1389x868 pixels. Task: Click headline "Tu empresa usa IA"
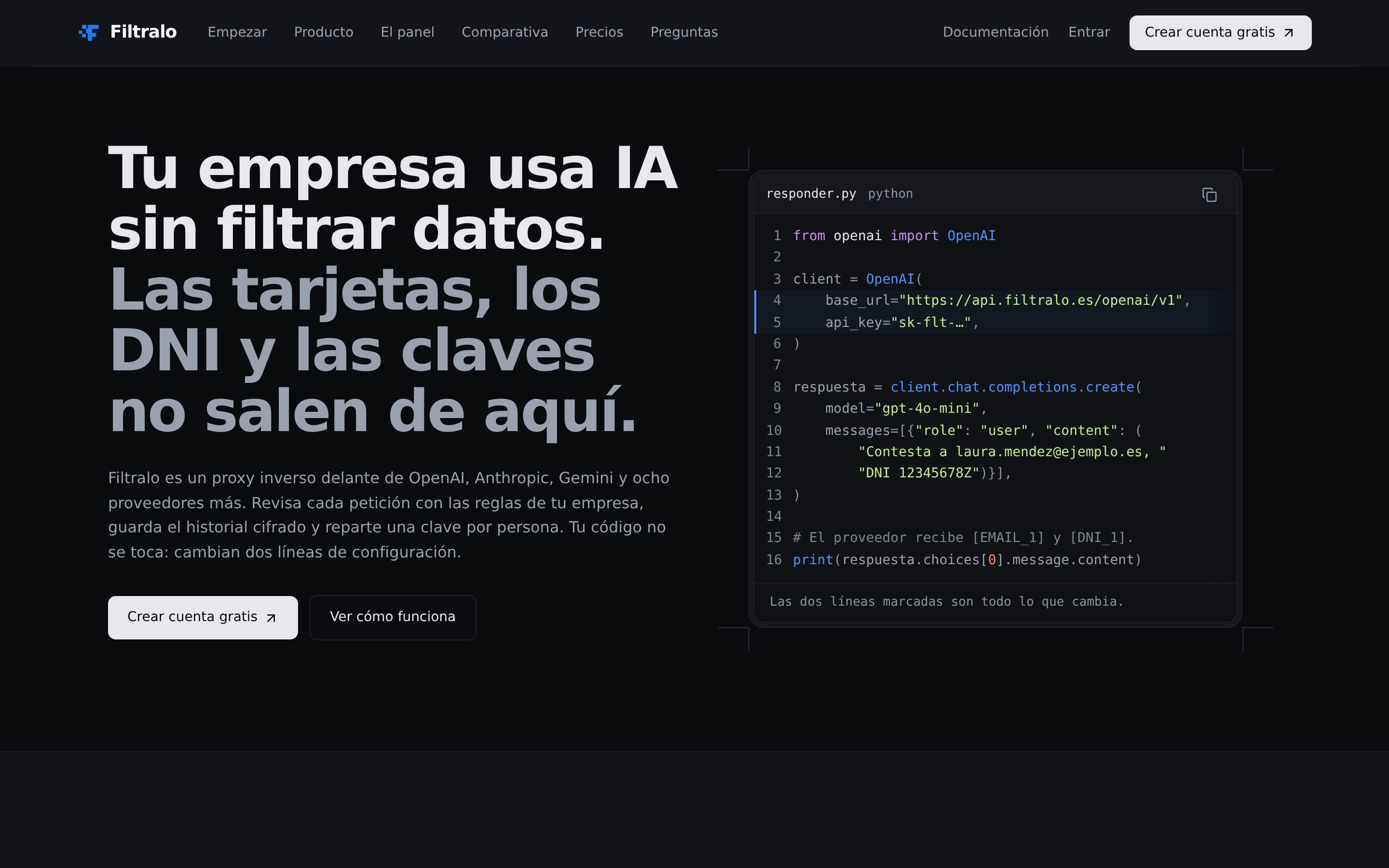click(393, 168)
